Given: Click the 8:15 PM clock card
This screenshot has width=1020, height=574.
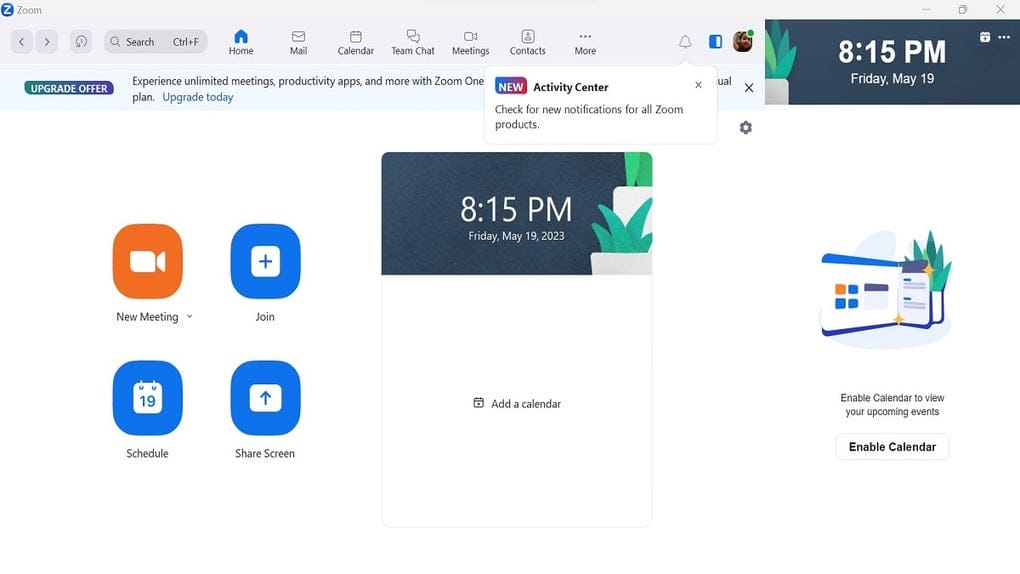Looking at the screenshot, I should 517,213.
